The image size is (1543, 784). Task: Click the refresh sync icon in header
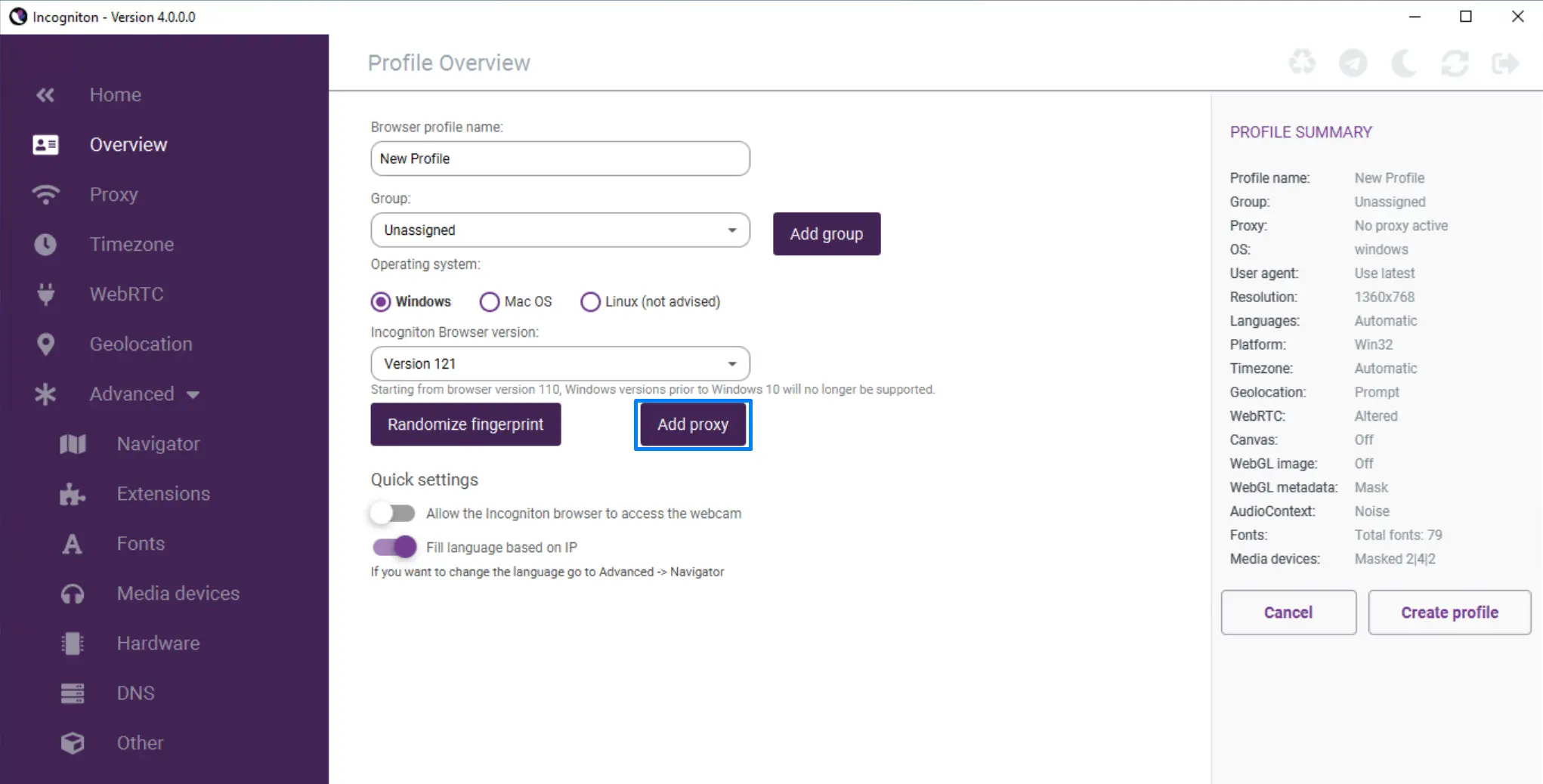click(1454, 63)
